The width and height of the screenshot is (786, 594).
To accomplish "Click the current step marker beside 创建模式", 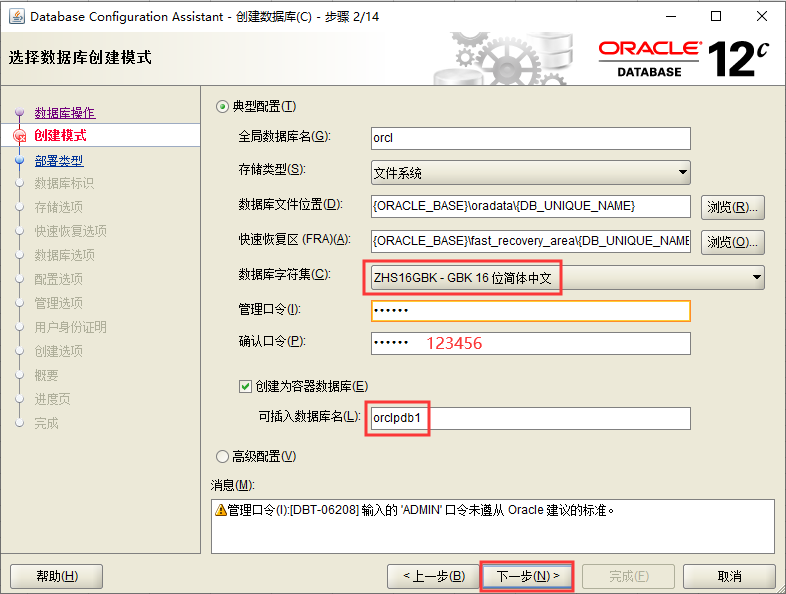I will (x=19, y=137).
